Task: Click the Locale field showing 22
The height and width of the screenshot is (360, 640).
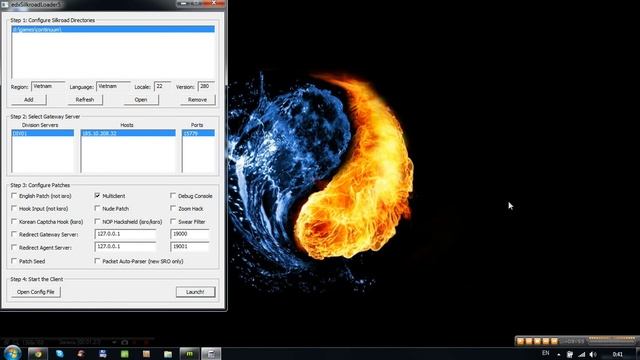Action: click(x=162, y=87)
